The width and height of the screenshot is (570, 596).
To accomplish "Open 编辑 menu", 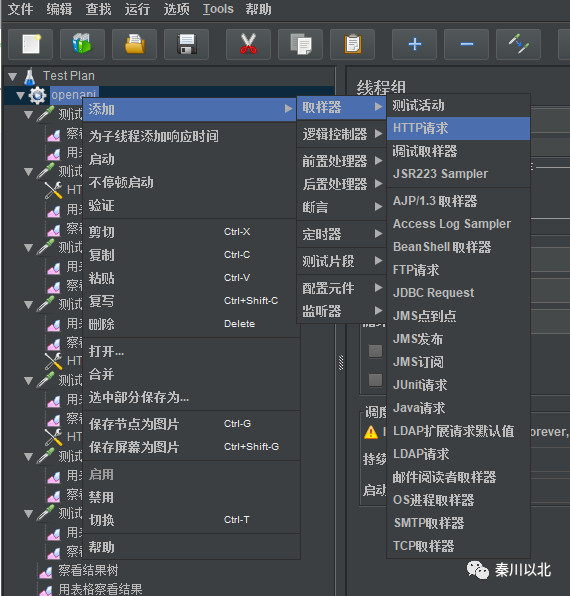I will 59,9.
